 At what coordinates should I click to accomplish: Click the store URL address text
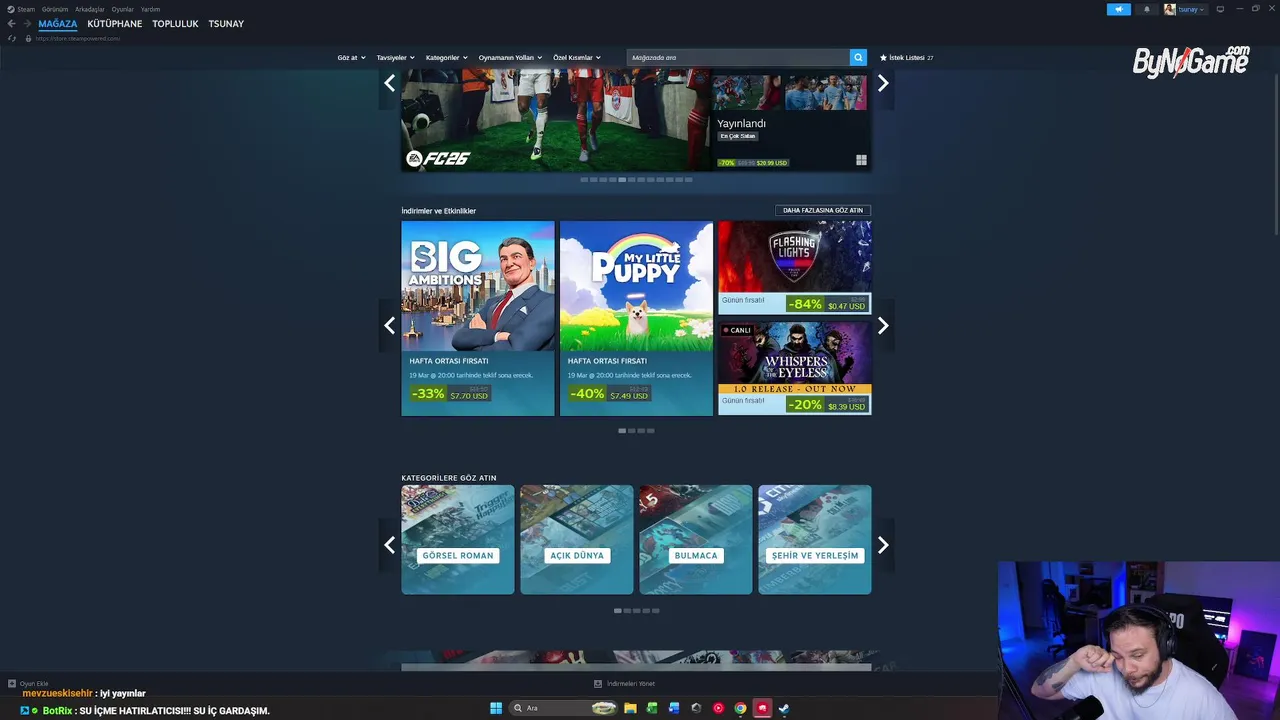click(x=77, y=38)
